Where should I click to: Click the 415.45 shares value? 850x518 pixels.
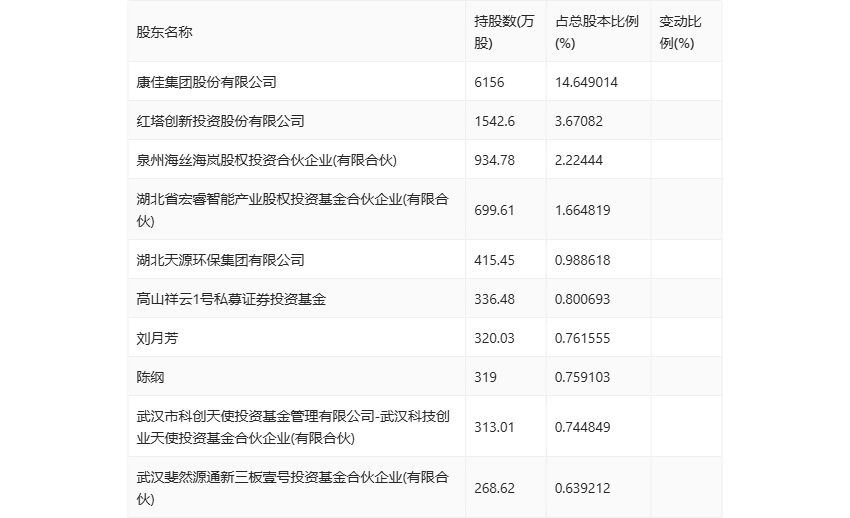[494, 260]
